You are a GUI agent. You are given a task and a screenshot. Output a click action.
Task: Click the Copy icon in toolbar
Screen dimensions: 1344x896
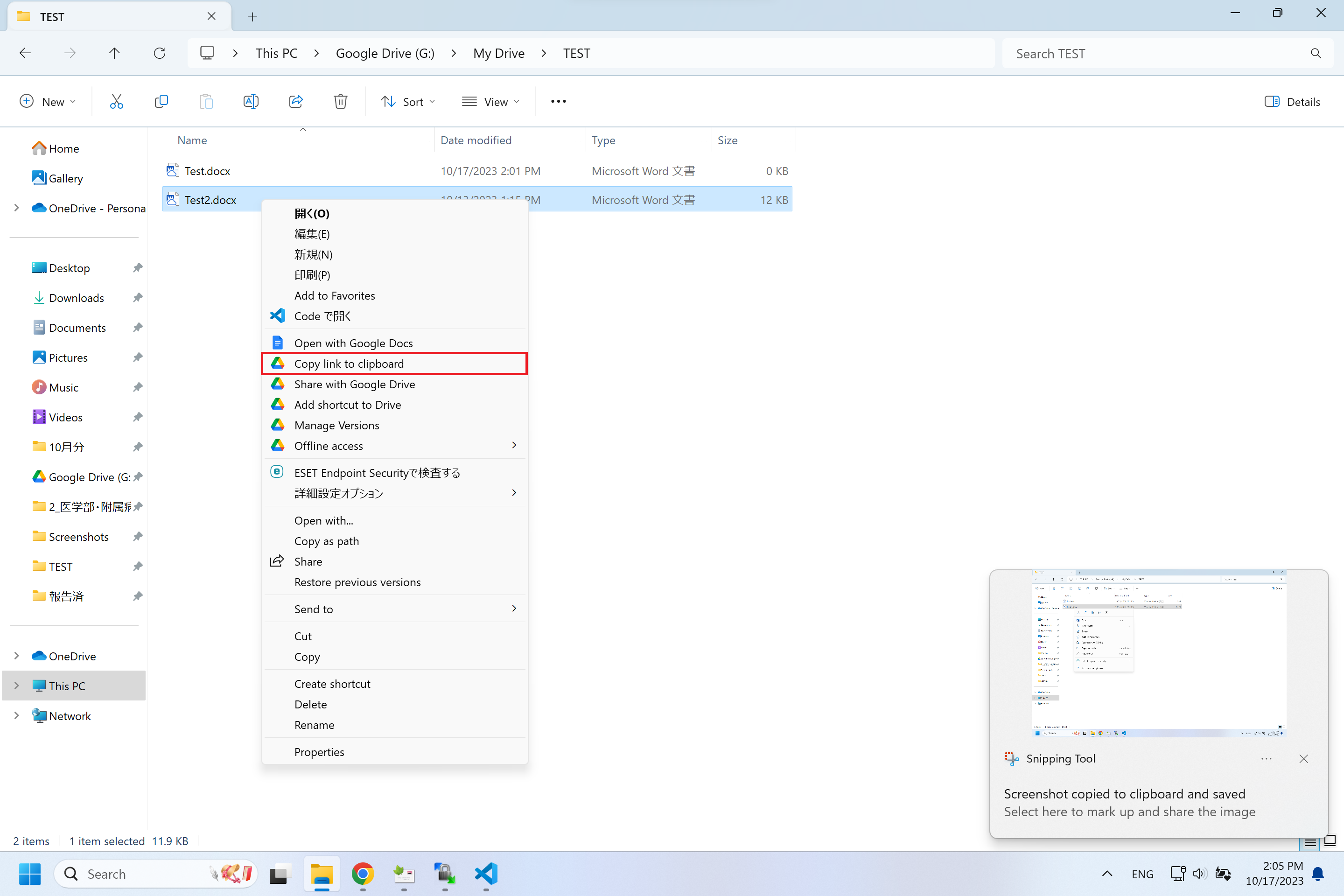[x=161, y=102]
